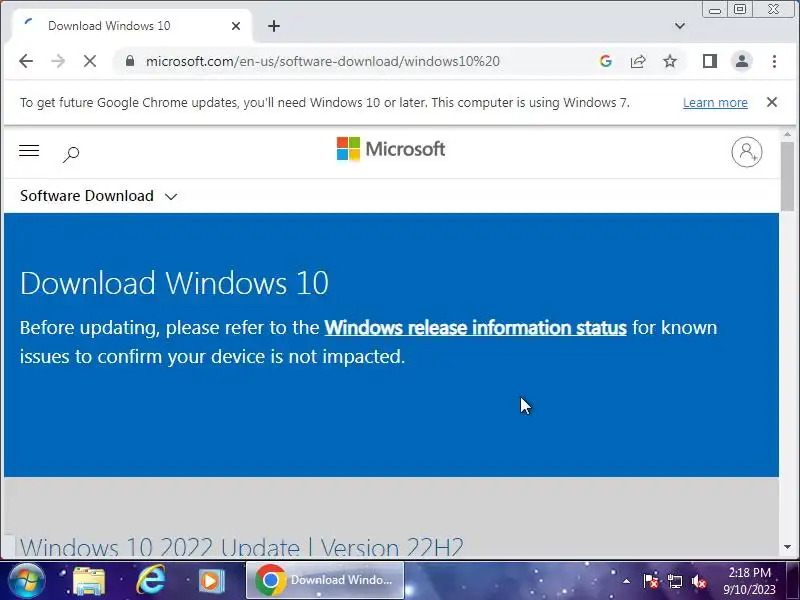The width and height of the screenshot is (800, 600).
Task: Open the Chrome side panel icon
Action: click(710, 61)
